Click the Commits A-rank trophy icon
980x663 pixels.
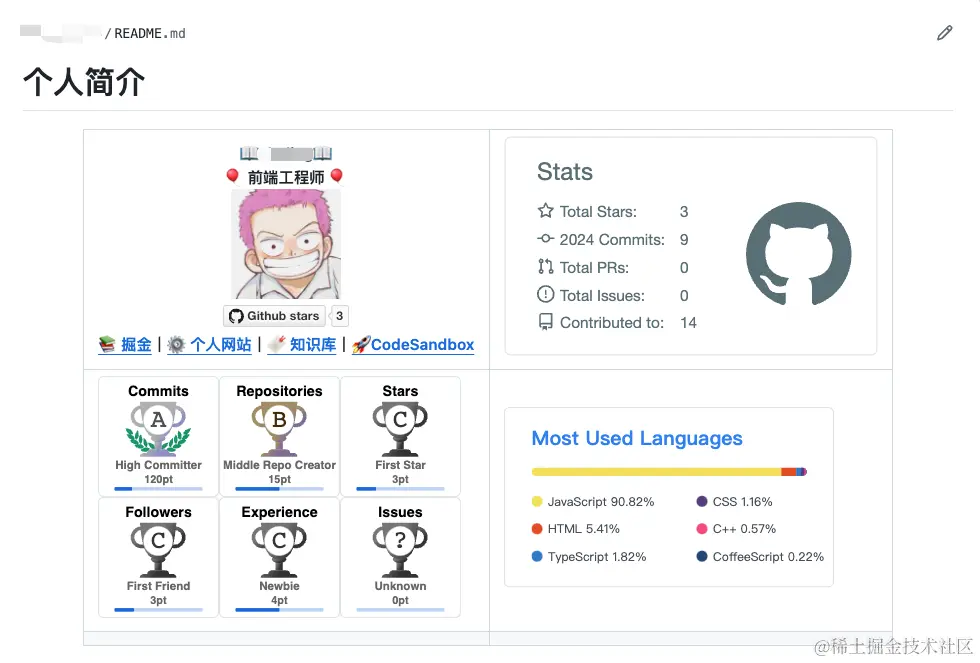[x=158, y=429]
